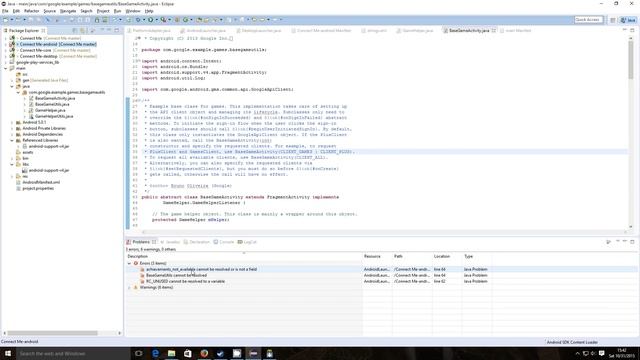Switch to Declaration tab in bottom panel
The width and height of the screenshot is (640, 360).
196,242
